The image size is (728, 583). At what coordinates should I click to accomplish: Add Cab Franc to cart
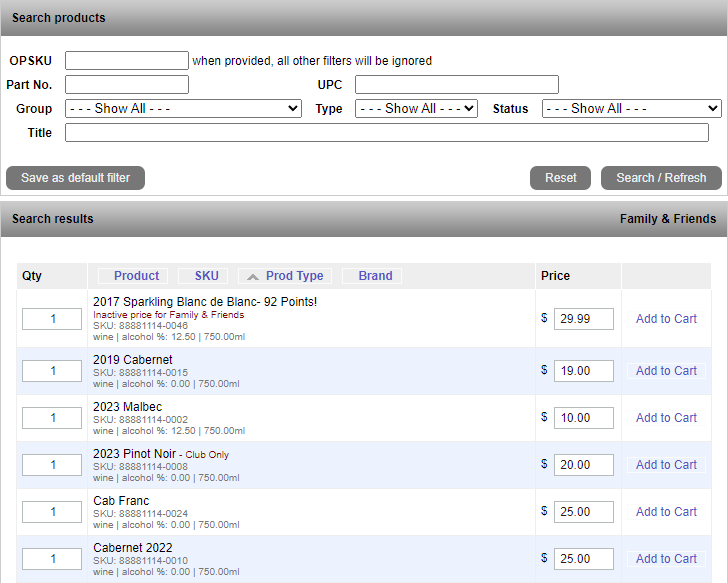pos(666,512)
